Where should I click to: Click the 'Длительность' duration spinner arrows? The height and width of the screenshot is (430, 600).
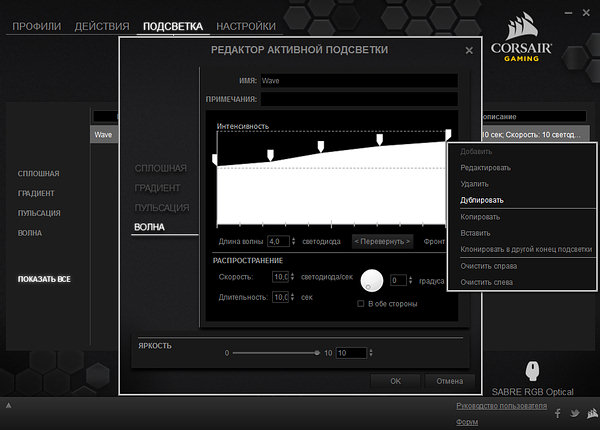tap(293, 298)
